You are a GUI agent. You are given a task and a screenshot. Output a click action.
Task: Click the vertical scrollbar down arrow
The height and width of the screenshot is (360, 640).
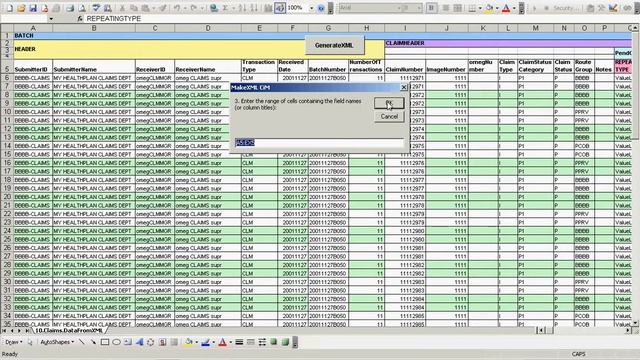point(636,323)
